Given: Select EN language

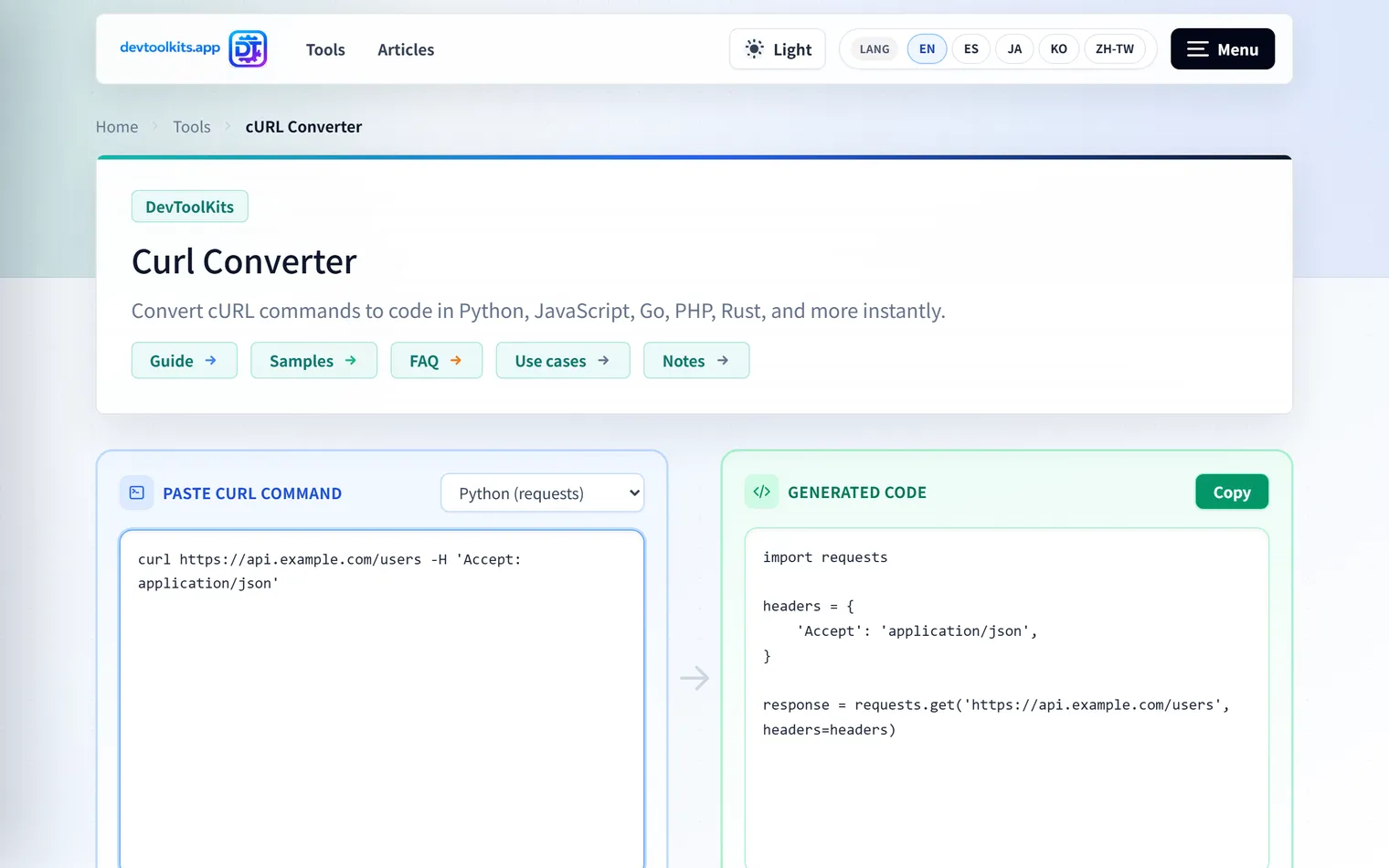Looking at the screenshot, I should (927, 49).
